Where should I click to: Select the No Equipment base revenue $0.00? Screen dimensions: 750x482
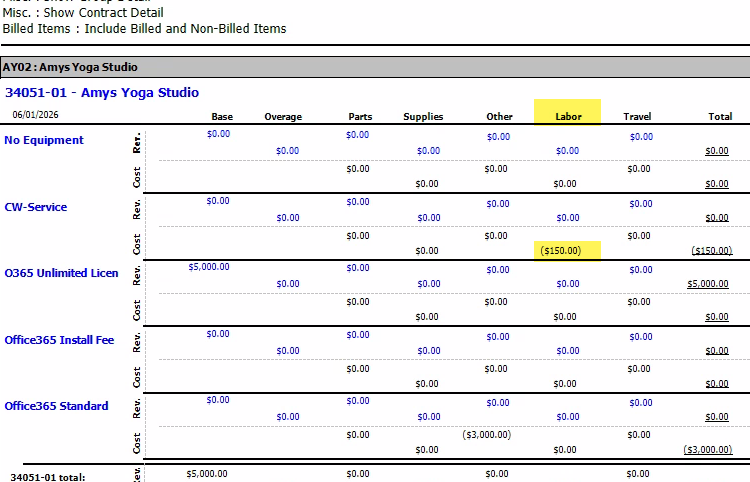click(219, 134)
